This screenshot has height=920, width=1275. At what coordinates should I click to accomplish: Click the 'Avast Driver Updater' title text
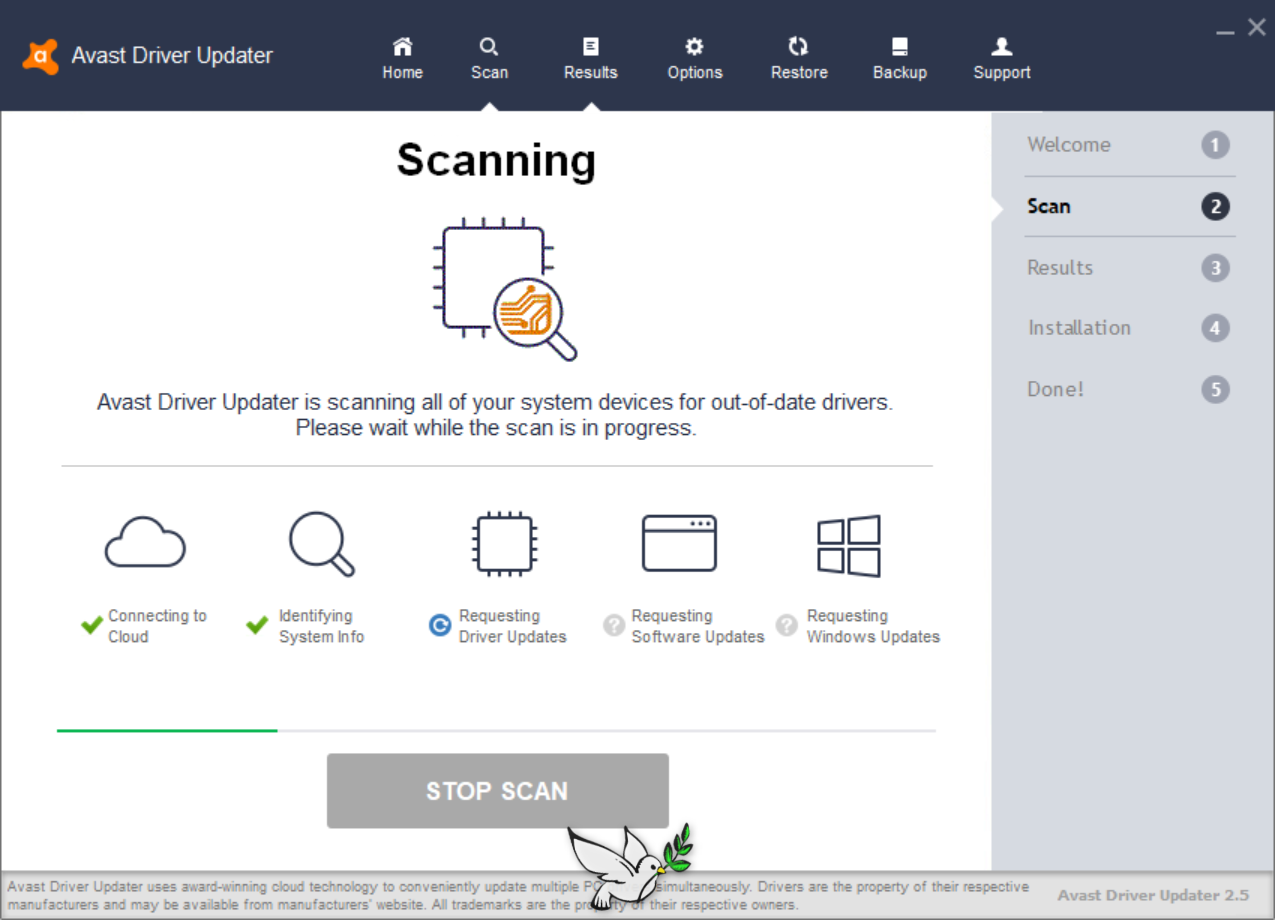172,56
